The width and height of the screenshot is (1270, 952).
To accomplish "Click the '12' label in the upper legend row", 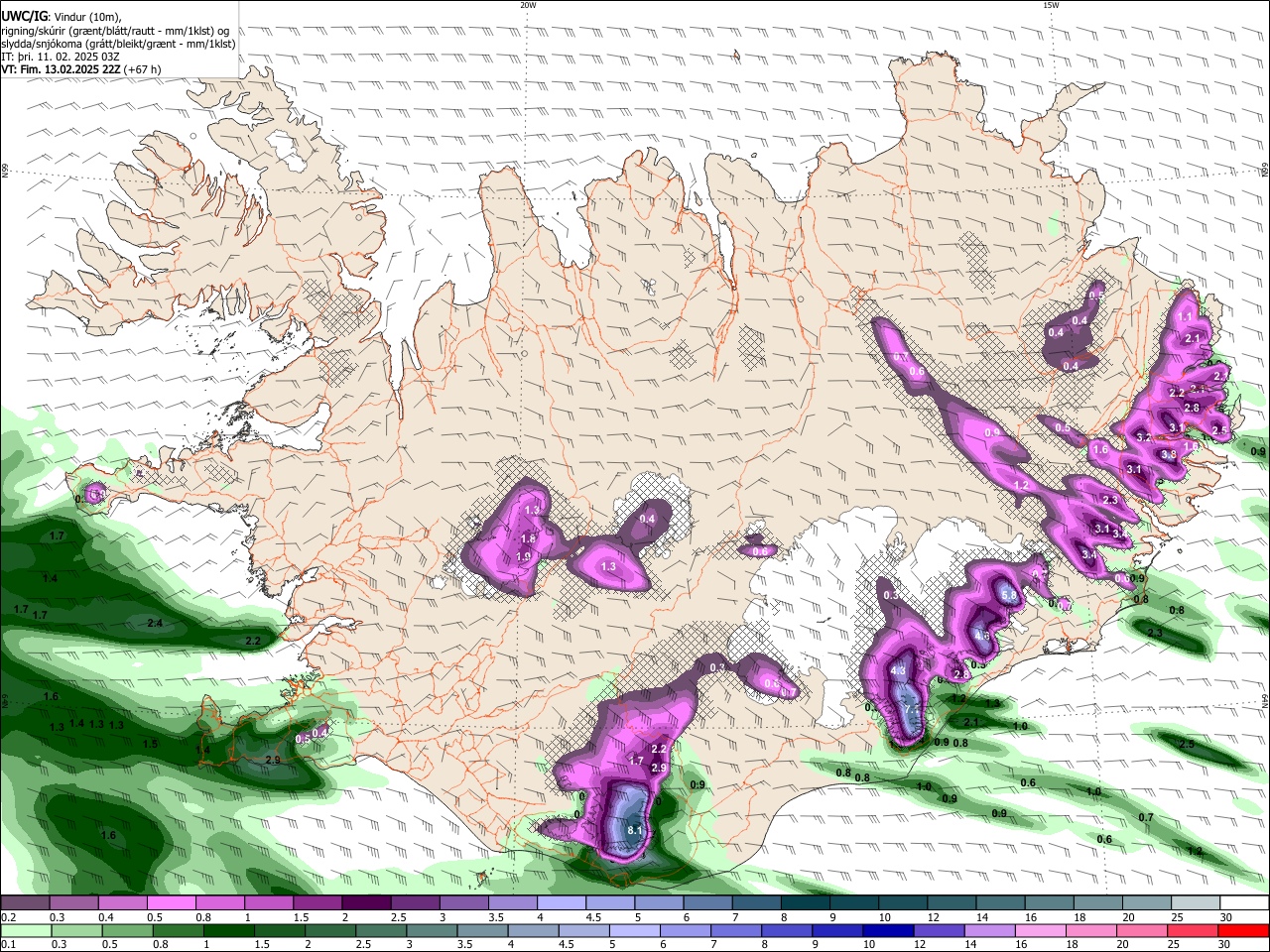I will tap(934, 917).
